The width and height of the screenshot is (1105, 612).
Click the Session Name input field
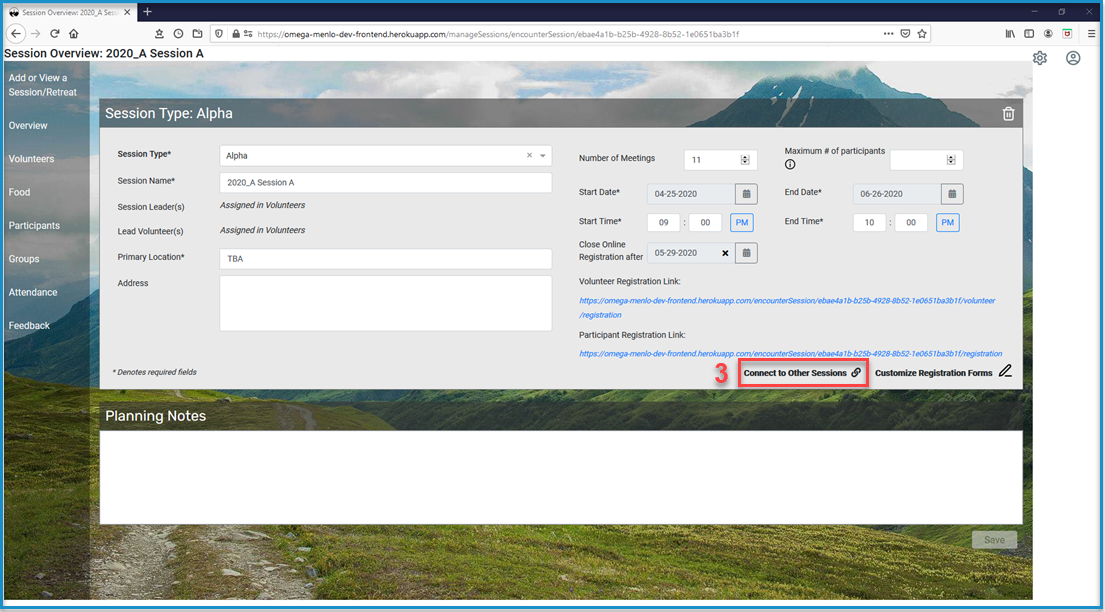pyautogui.click(x=385, y=182)
